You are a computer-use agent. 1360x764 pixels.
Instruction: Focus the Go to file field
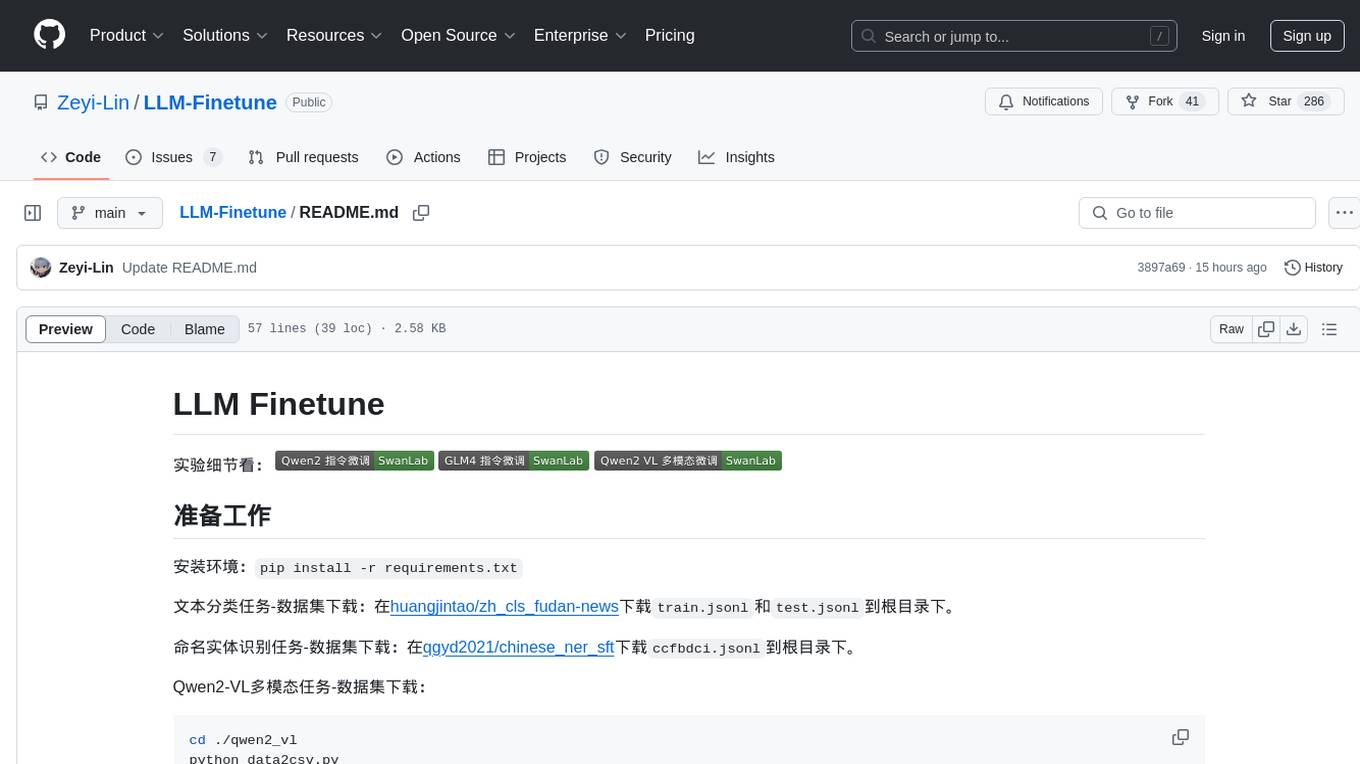[1197, 213]
